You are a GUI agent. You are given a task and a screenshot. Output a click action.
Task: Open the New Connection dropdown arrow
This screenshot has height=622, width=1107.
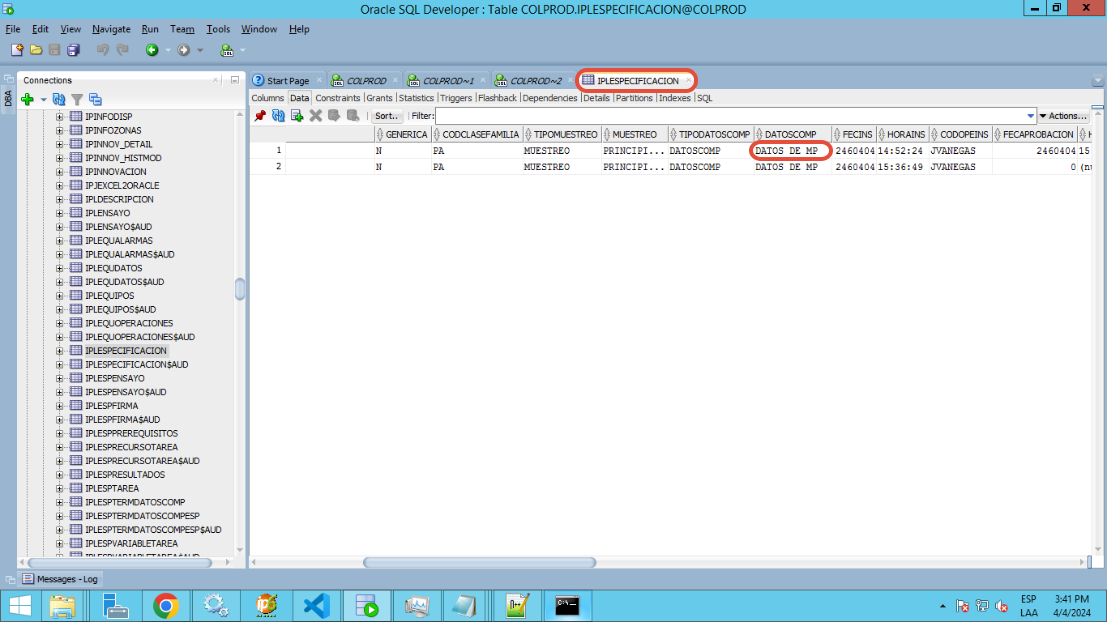pyautogui.click(x=43, y=100)
